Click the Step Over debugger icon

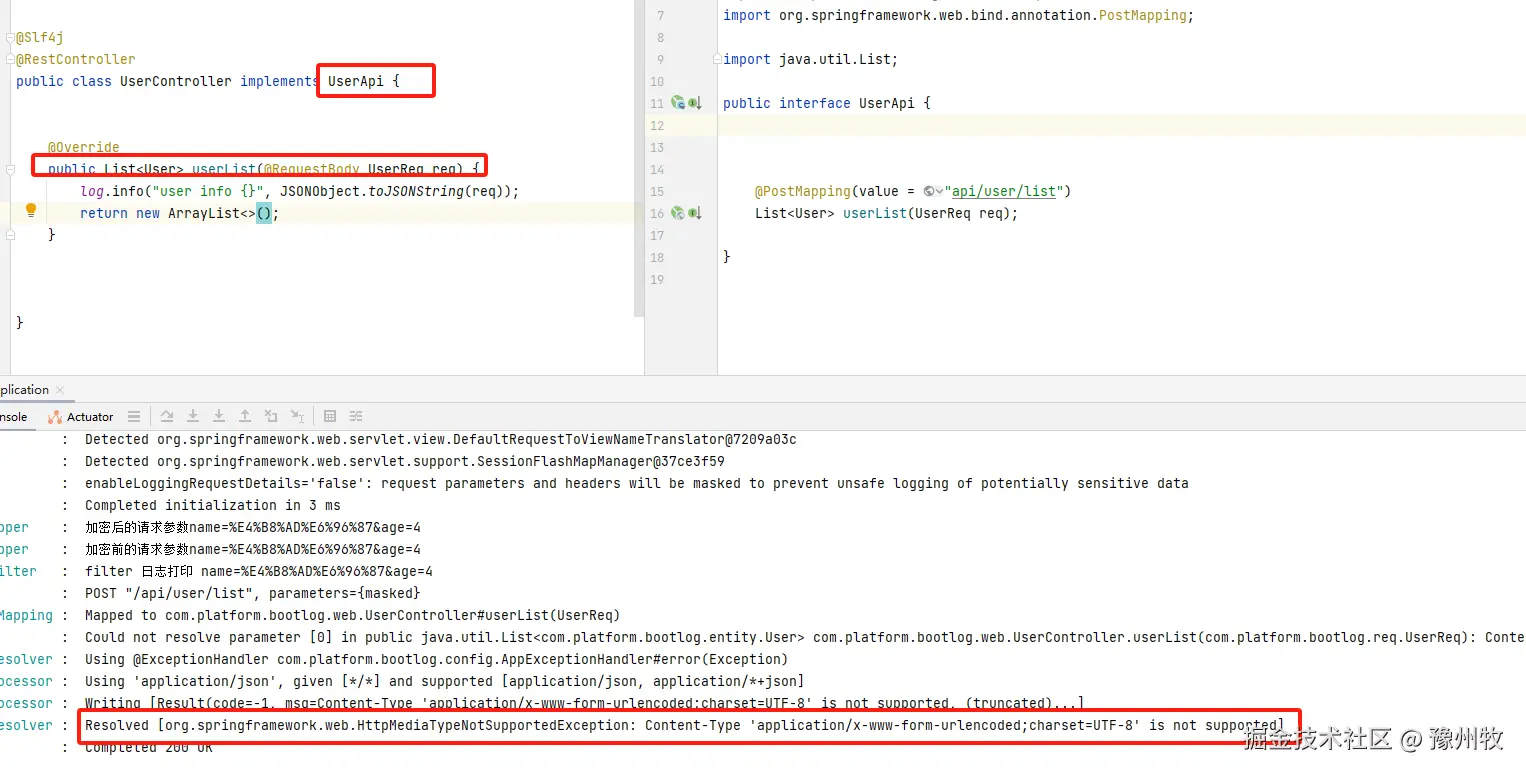coord(167,416)
